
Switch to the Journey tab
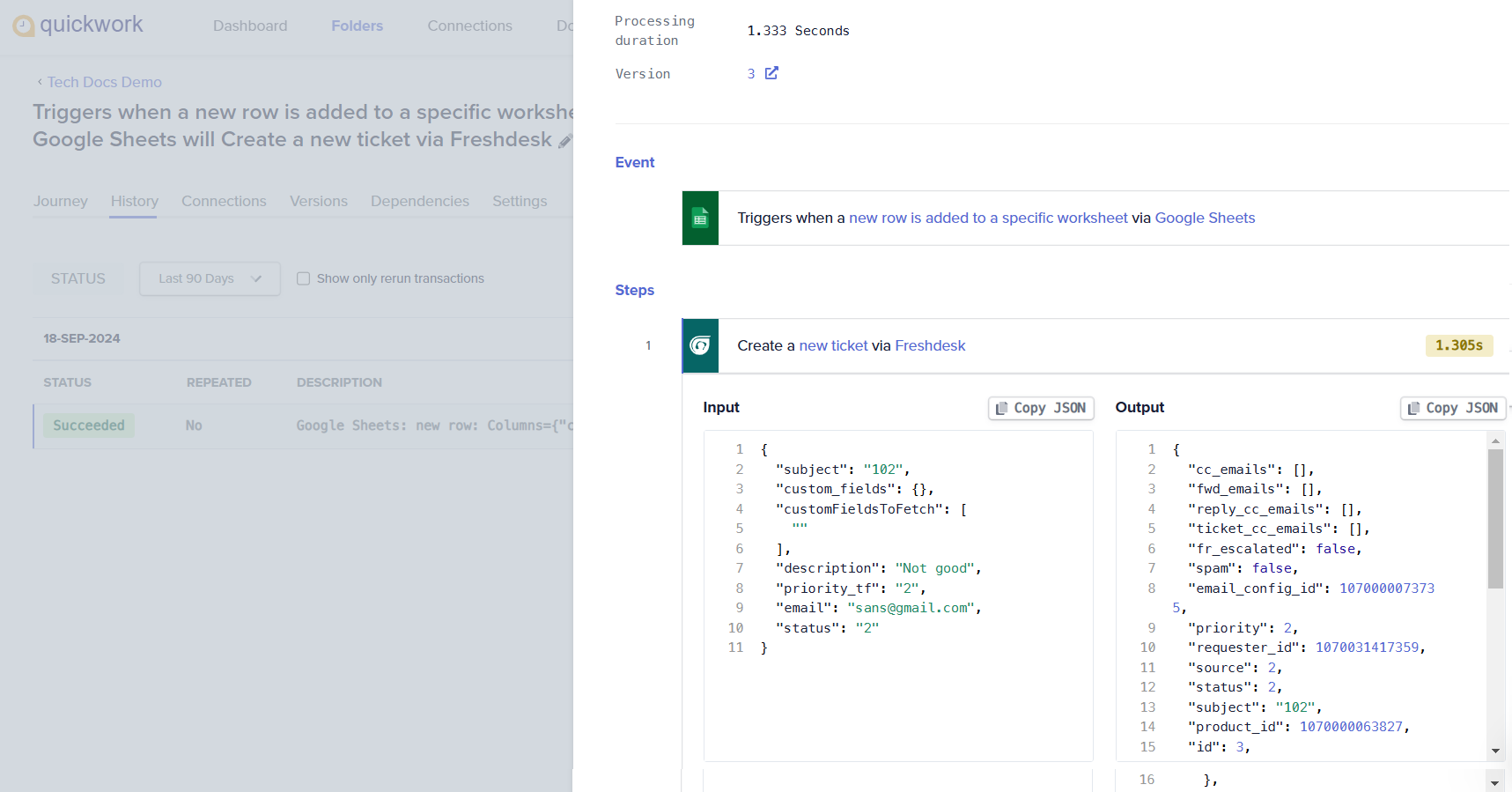coord(61,201)
